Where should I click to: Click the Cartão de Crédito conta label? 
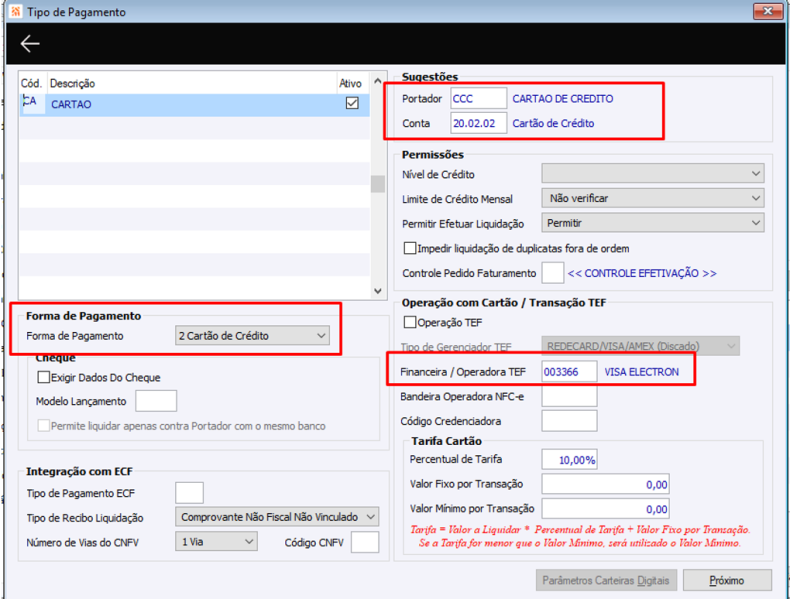click(553, 123)
